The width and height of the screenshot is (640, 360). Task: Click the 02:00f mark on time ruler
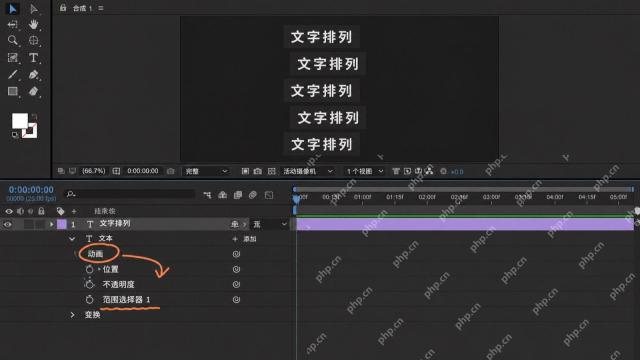point(427,197)
